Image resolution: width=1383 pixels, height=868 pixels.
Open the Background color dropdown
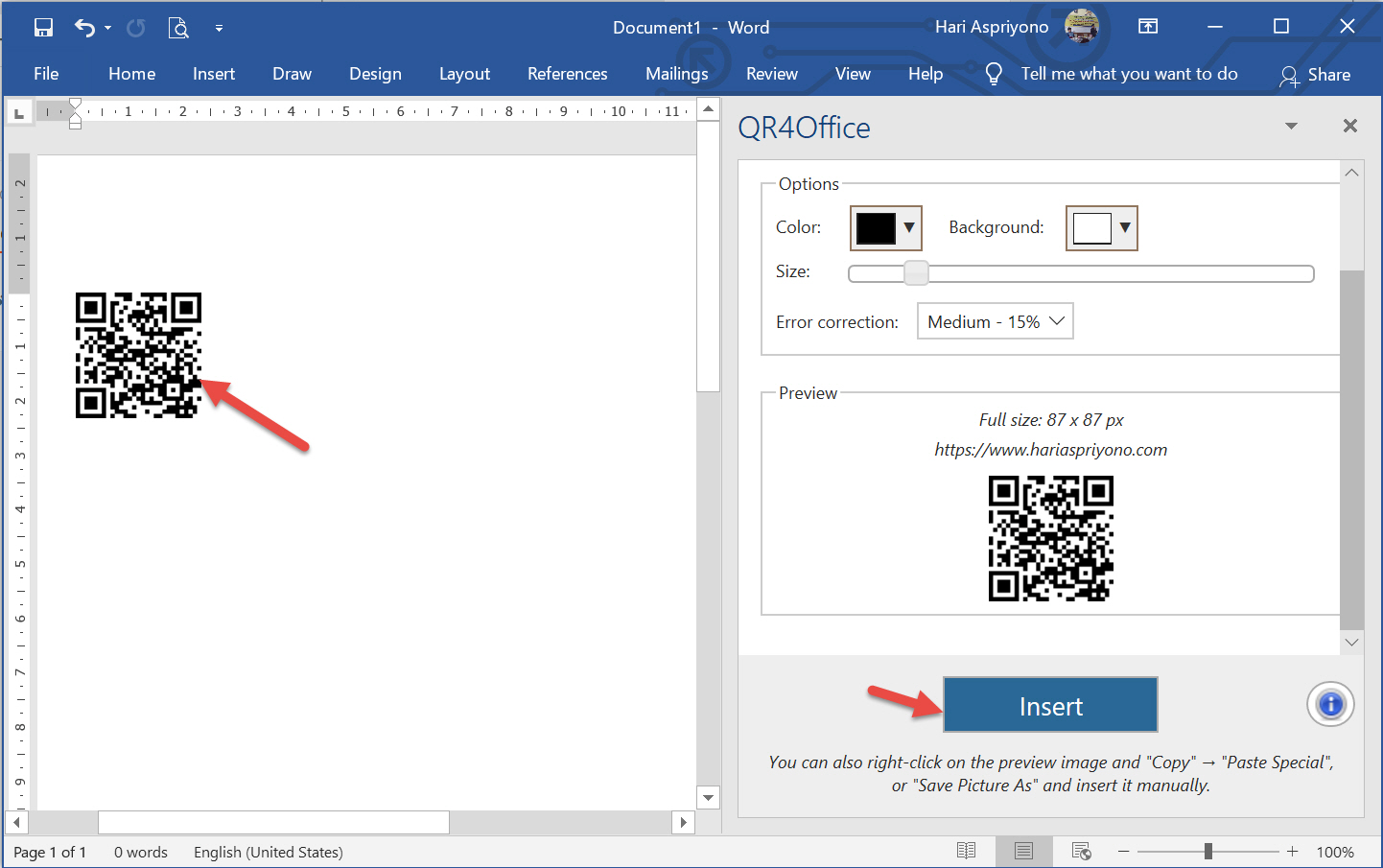pyautogui.click(x=1122, y=227)
